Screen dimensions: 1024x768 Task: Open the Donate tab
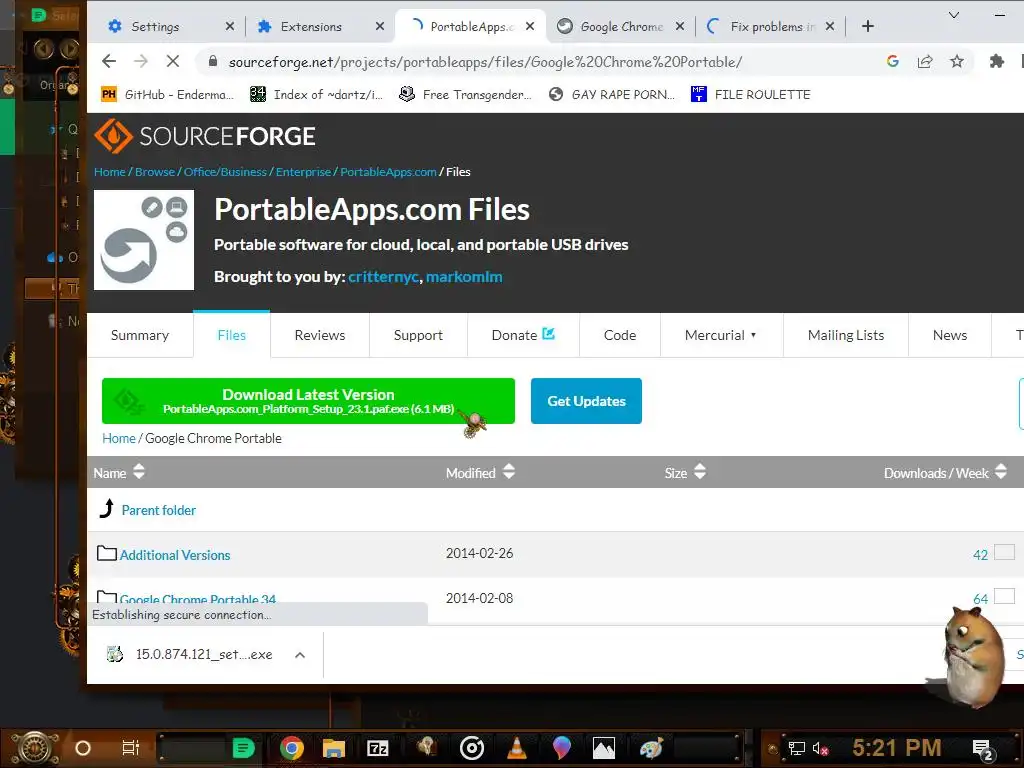point(522,335)
